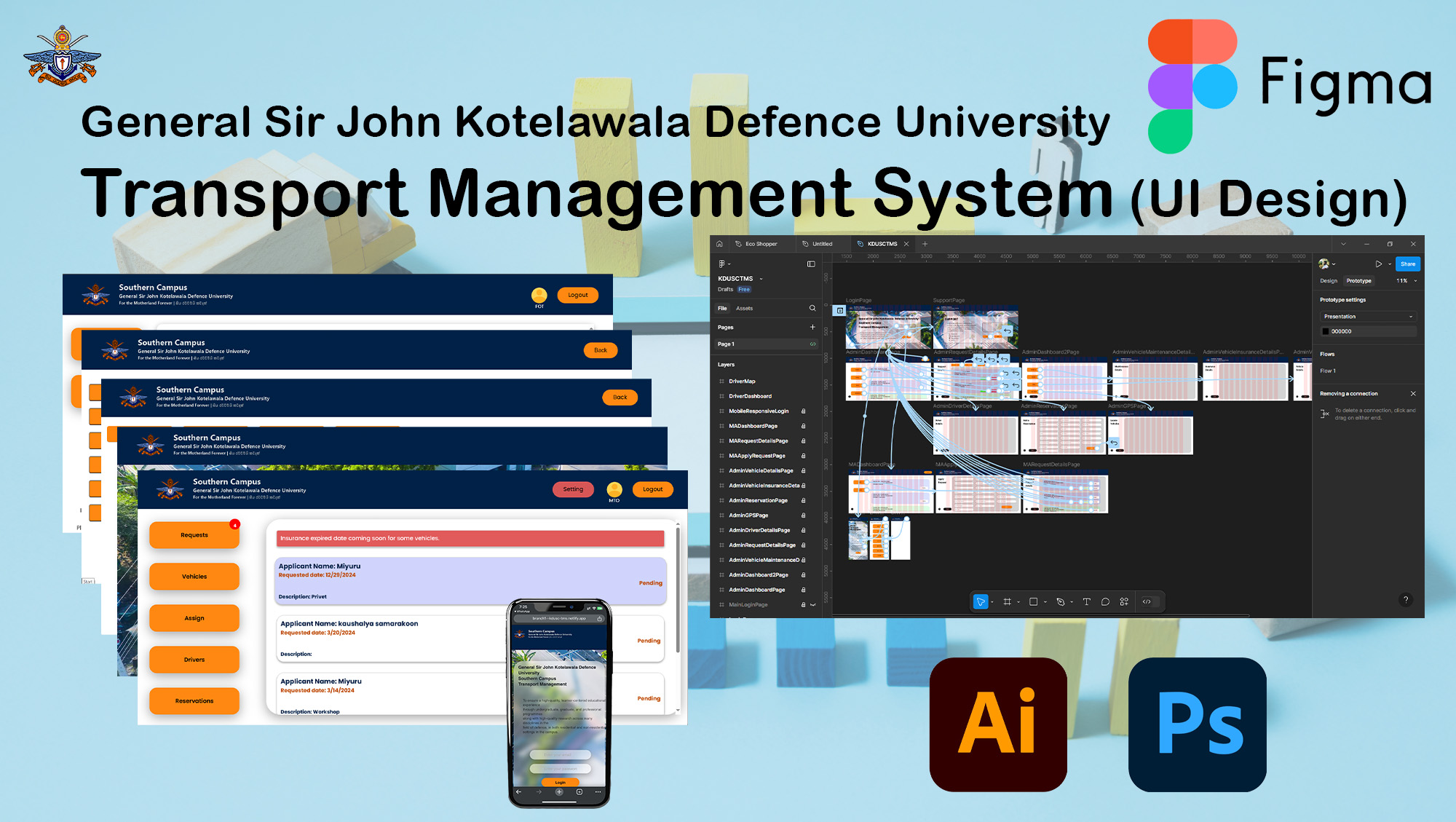Switch to the Assets tab
This screenshot has width=1456, height=822.
point(744,308)
